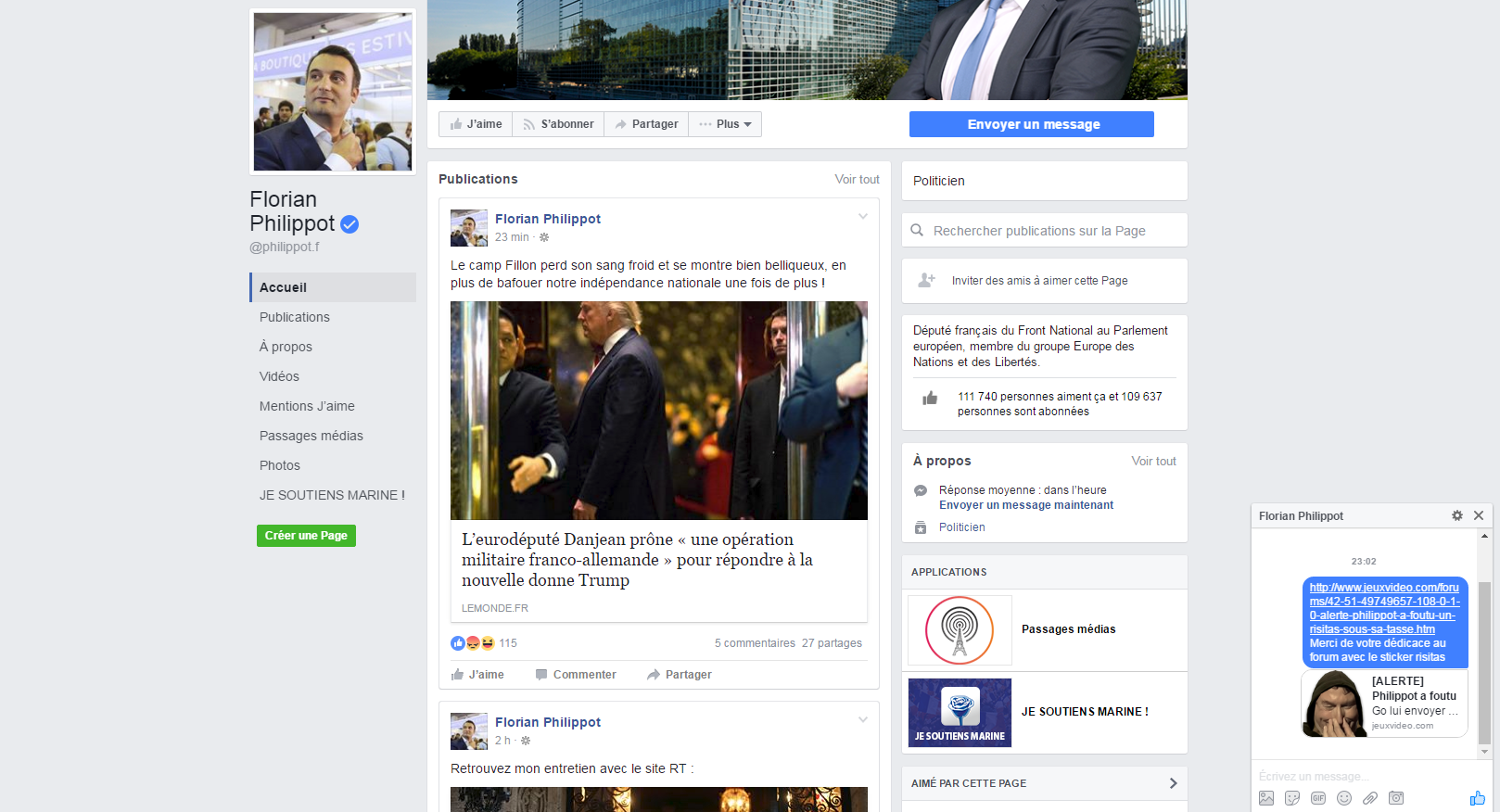Share the Danjean article post
The image size is (1500, 812).
pos(680,675)
